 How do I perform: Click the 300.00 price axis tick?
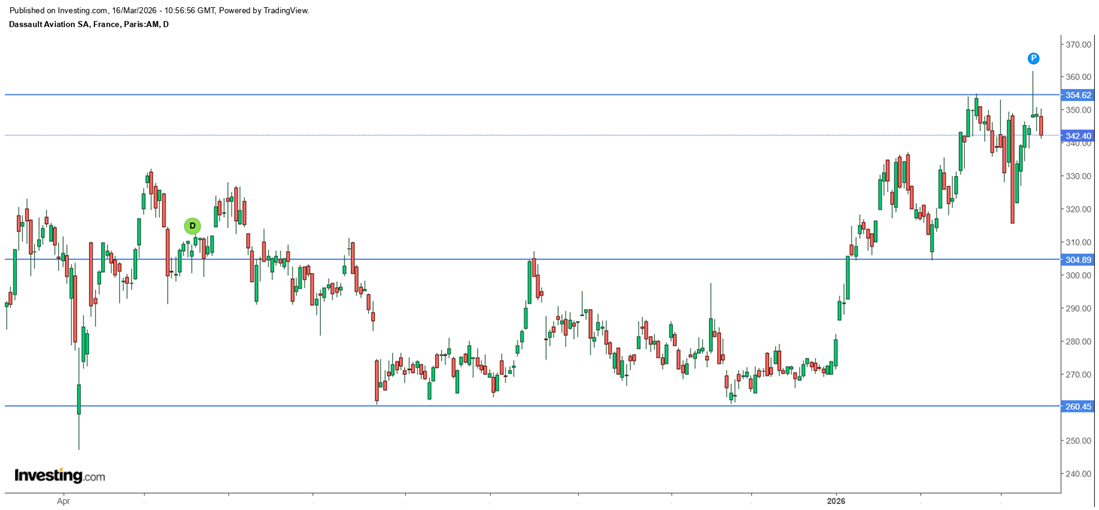(x=1077, y=276)
